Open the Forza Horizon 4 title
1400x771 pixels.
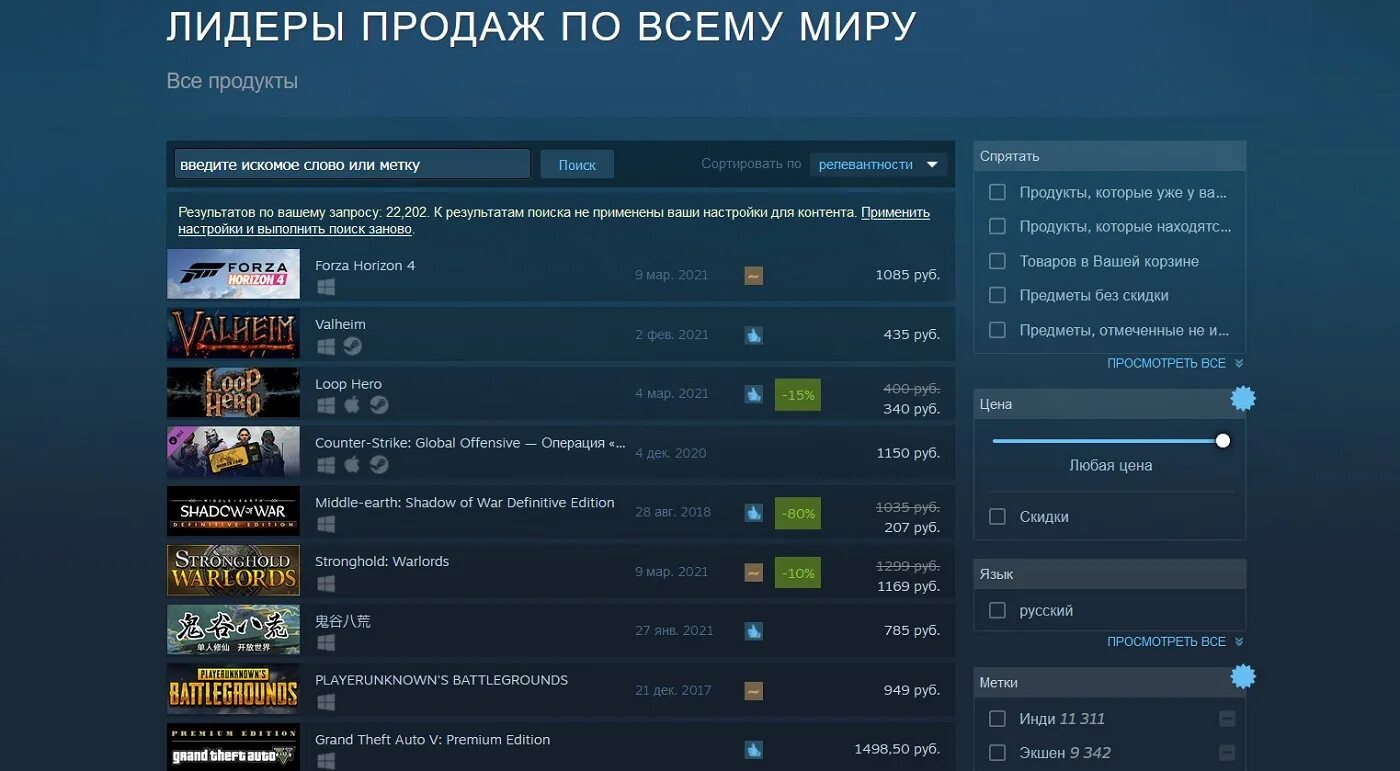point(365,266)
